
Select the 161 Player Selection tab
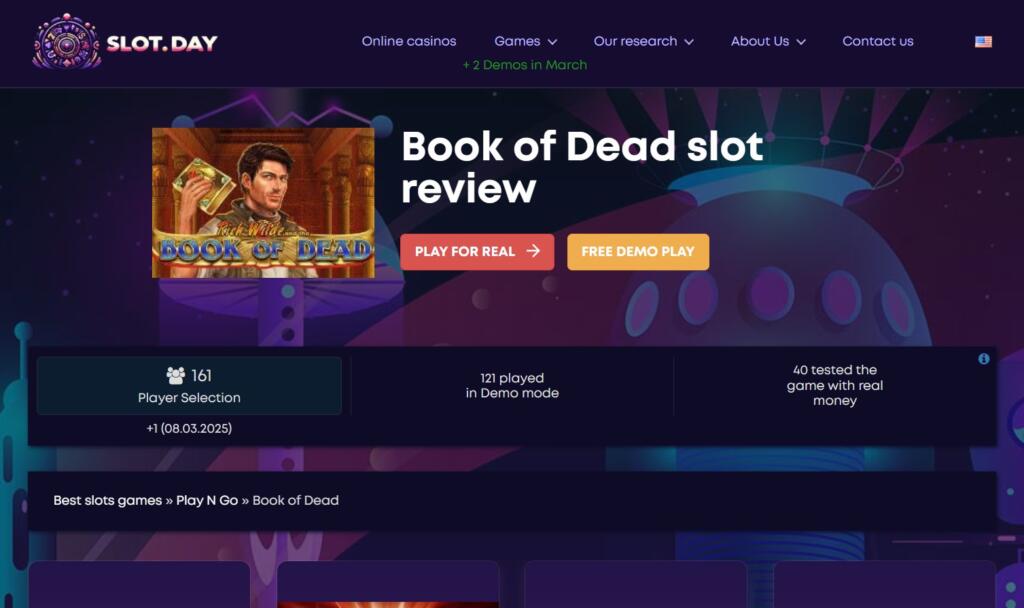189,385
